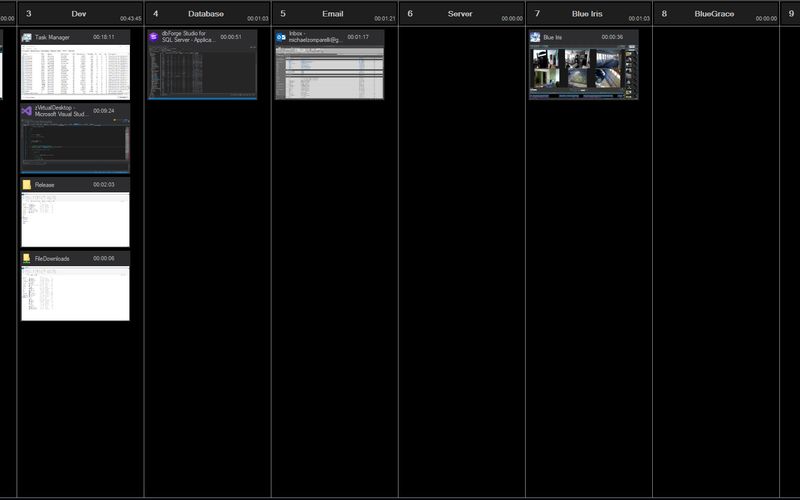
Task: Switch to the Database desktop header
Action: 207,14
